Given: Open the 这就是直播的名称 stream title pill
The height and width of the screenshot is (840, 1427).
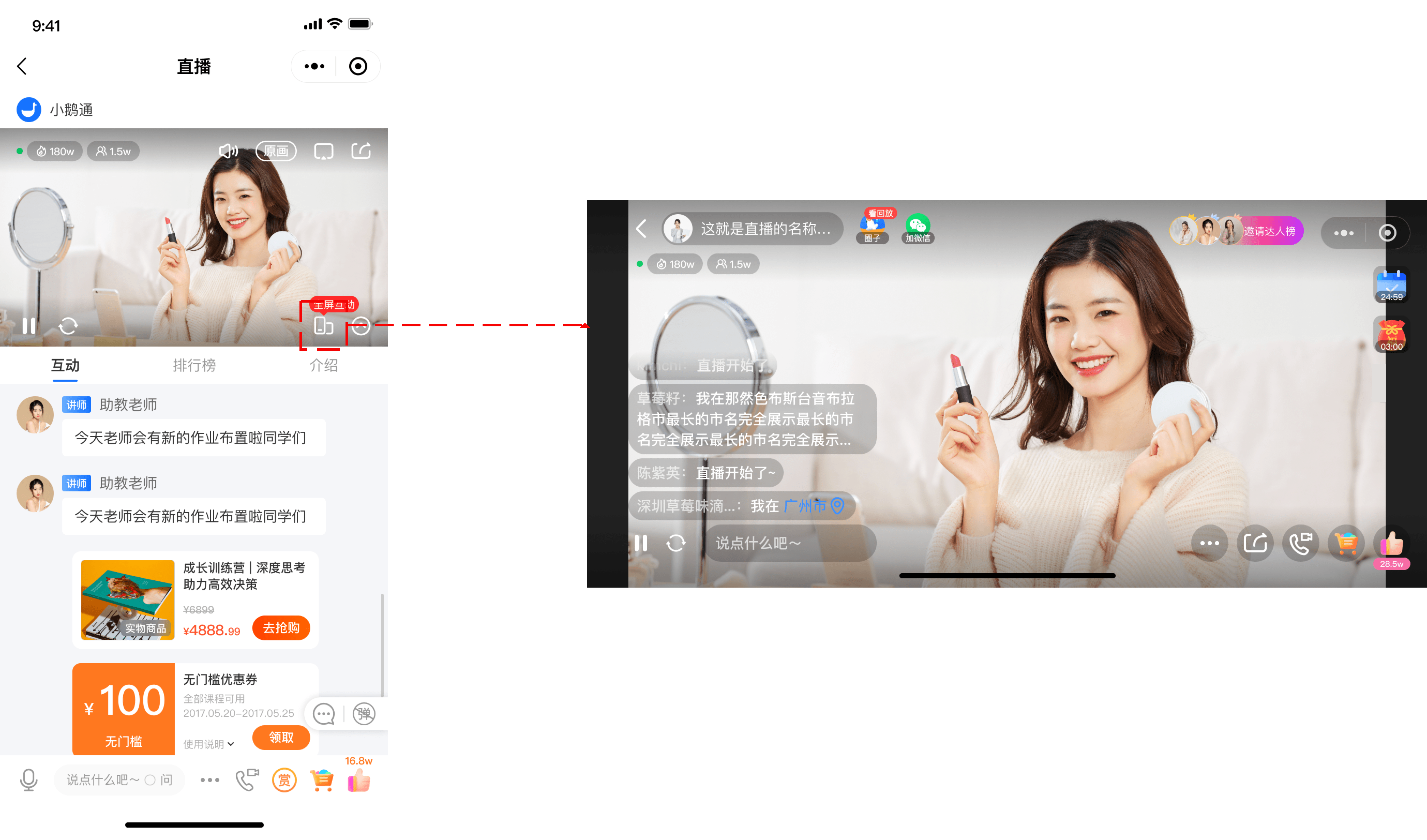Looking at the screenshot, I should point(753,229).
